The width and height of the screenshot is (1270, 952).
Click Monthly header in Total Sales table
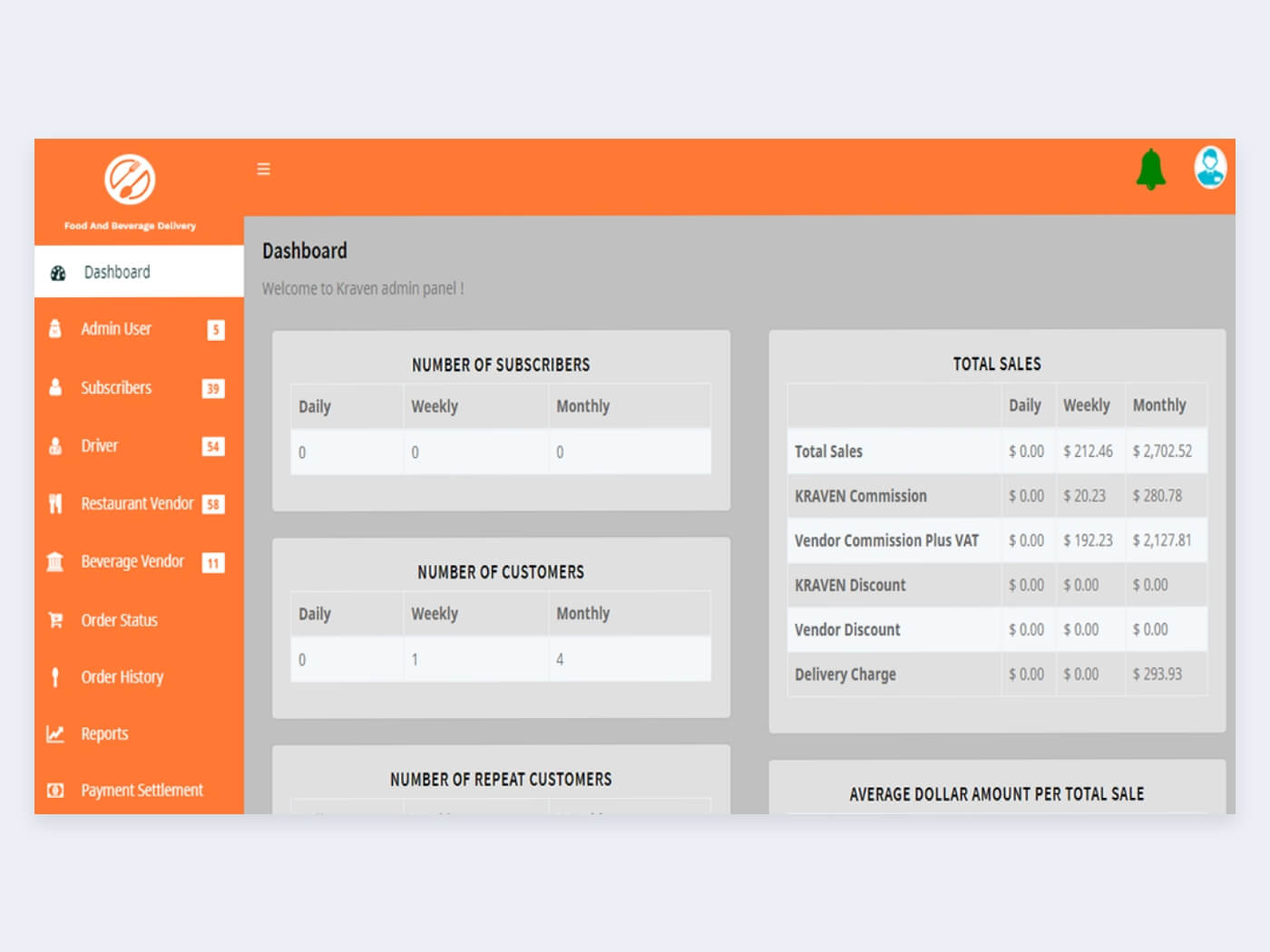click(x=1159, y=405)
